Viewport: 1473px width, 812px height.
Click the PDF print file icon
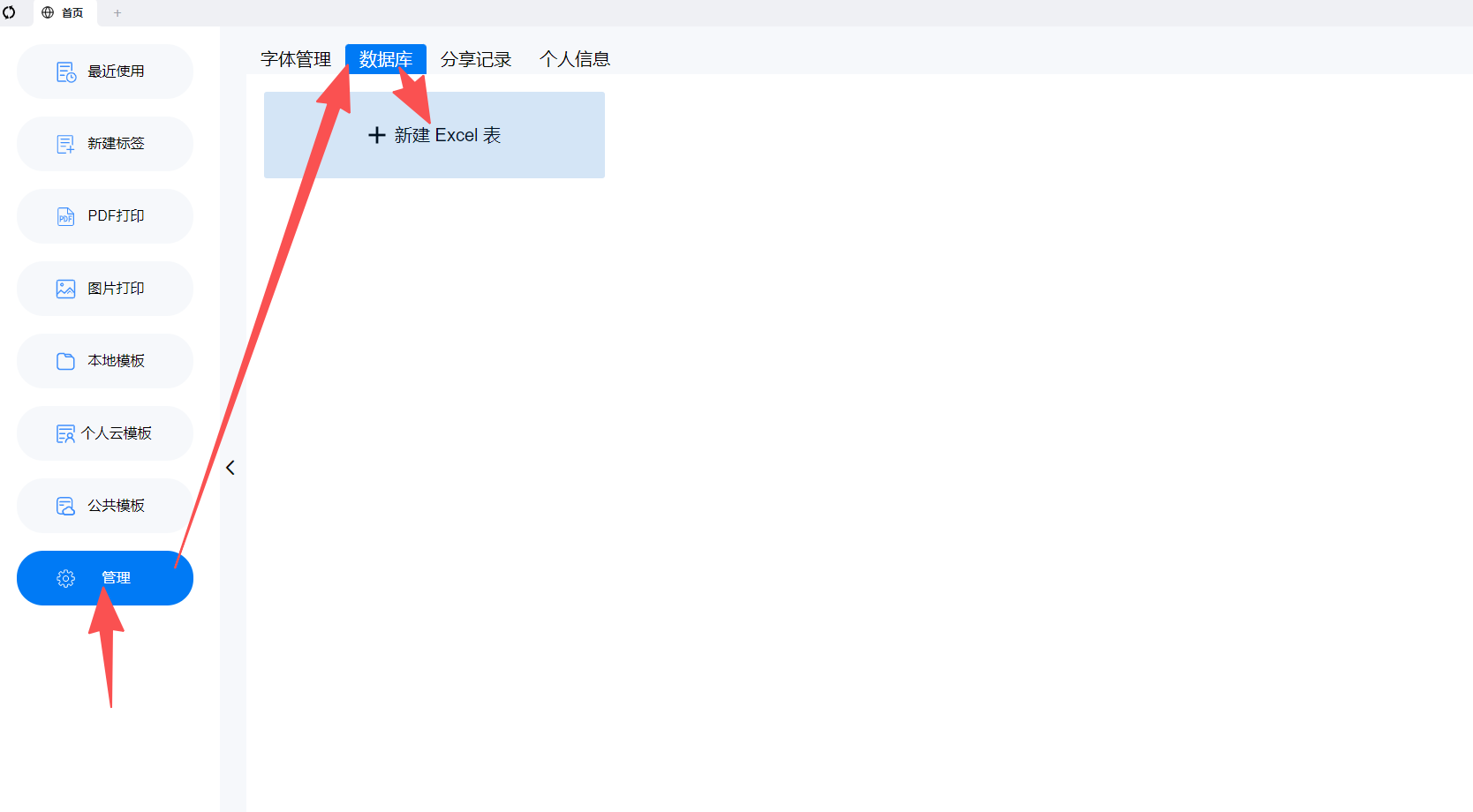coord(66,217)
